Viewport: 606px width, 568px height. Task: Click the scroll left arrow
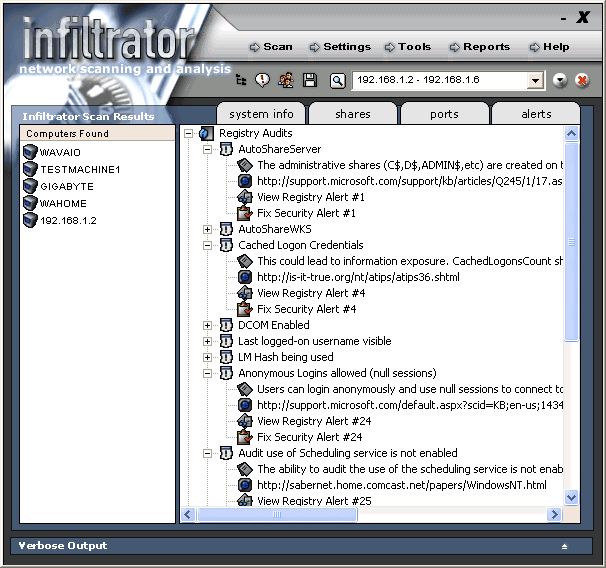coord(188,514)
